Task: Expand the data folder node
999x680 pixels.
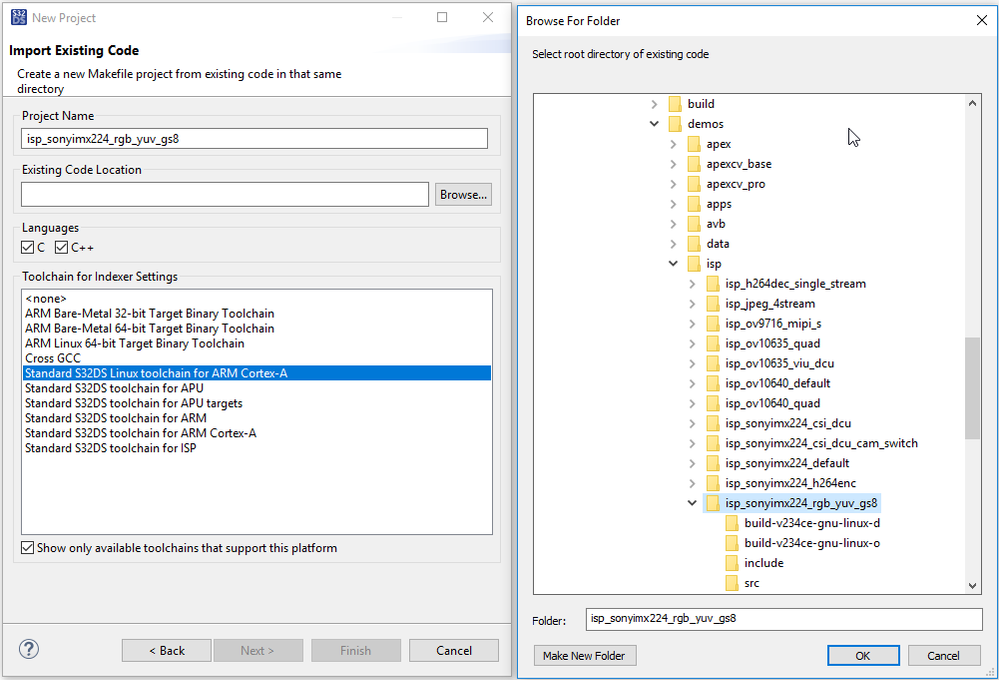Action: (x=673, y=243)
